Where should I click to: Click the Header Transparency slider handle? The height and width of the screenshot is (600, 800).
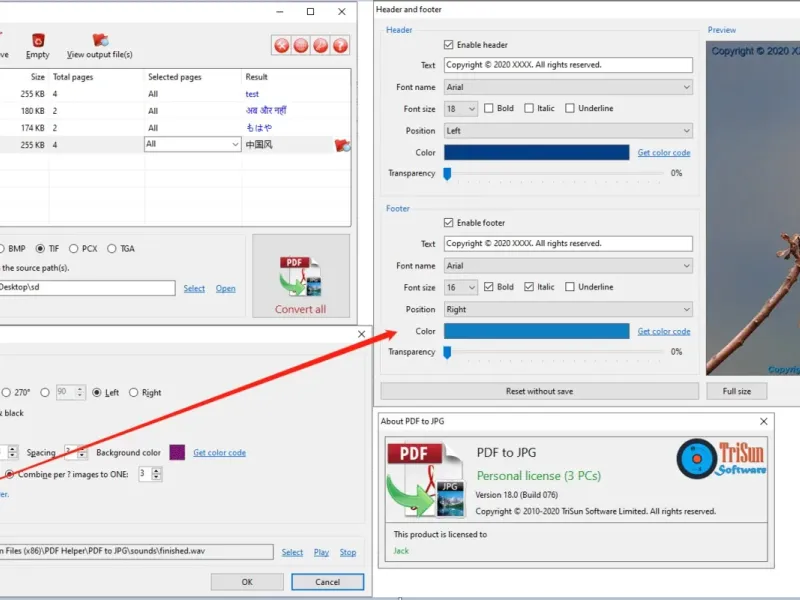[x=447, y=174]
